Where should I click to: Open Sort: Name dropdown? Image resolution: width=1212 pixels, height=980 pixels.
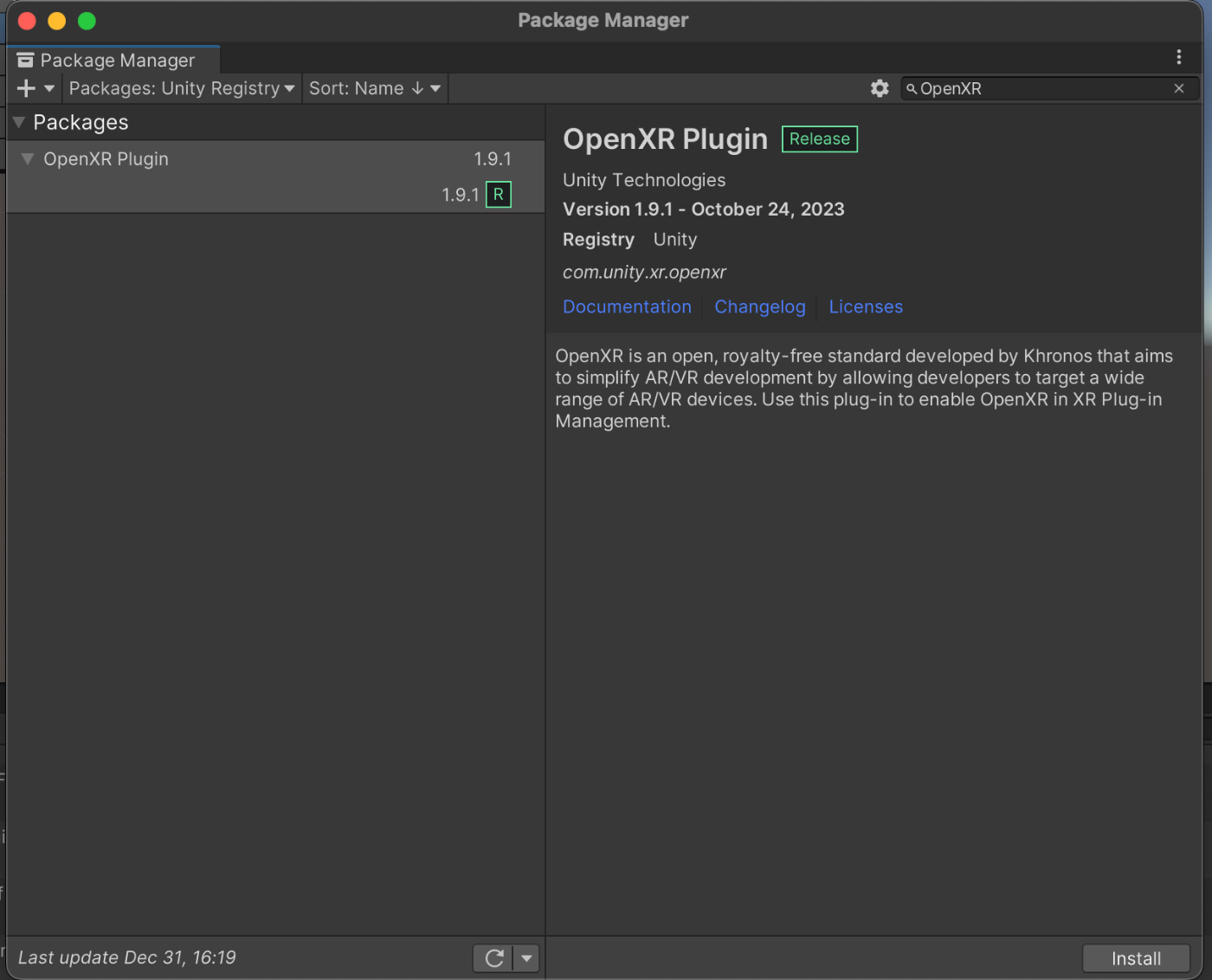tap(375, 88)
